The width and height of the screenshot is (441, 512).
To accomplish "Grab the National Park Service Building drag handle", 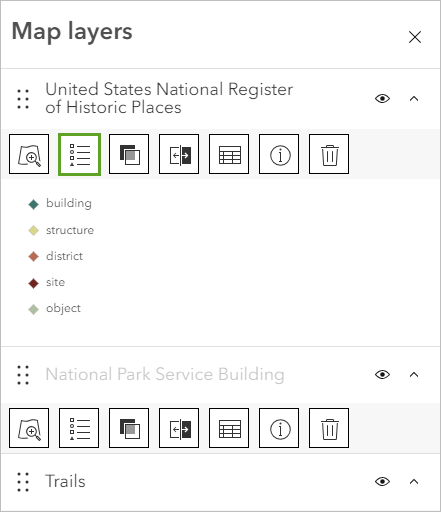I will click(x=23, y=375).
